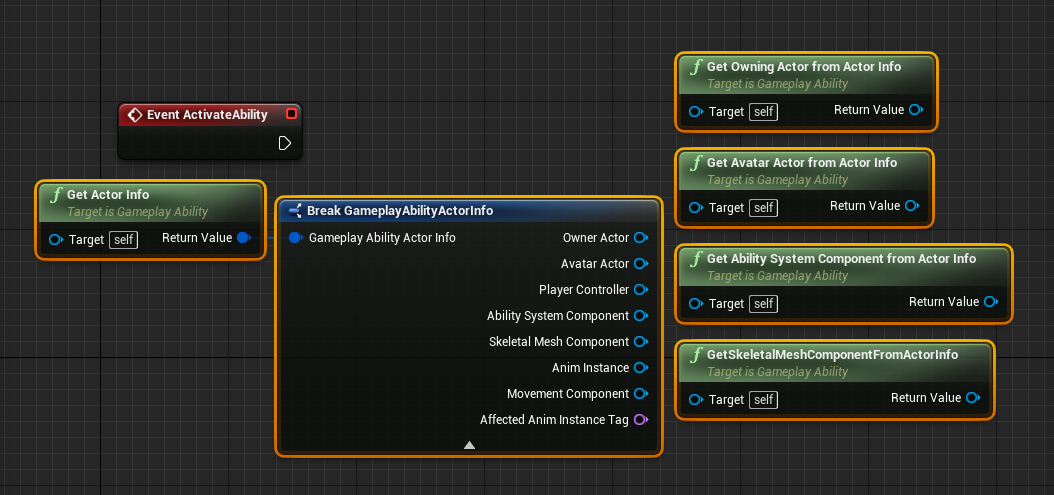Click Return Value pin on Get Avatar Actor
Viewport: 1054px width, 495px height.
(912, 206)
